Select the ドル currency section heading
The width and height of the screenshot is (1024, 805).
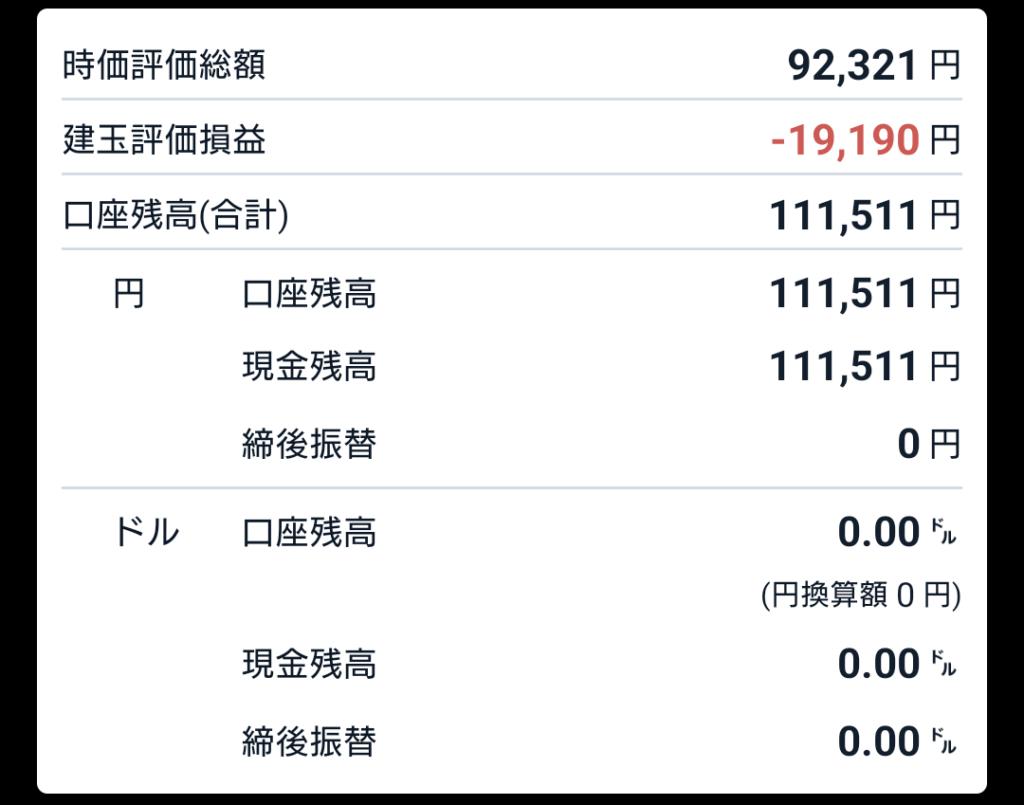tap(146, 532)
